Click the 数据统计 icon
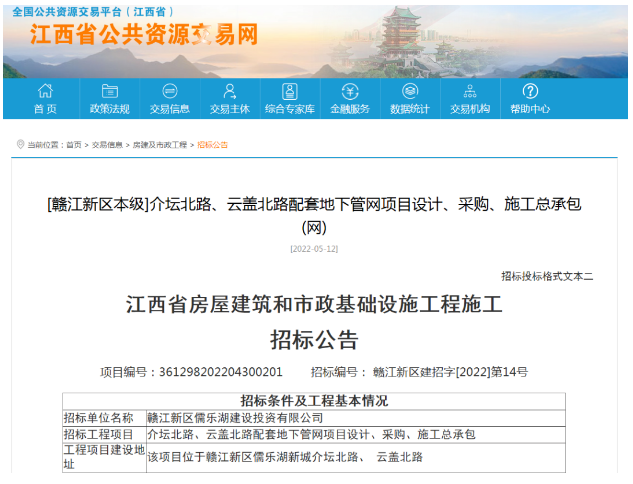 point(410,91)
